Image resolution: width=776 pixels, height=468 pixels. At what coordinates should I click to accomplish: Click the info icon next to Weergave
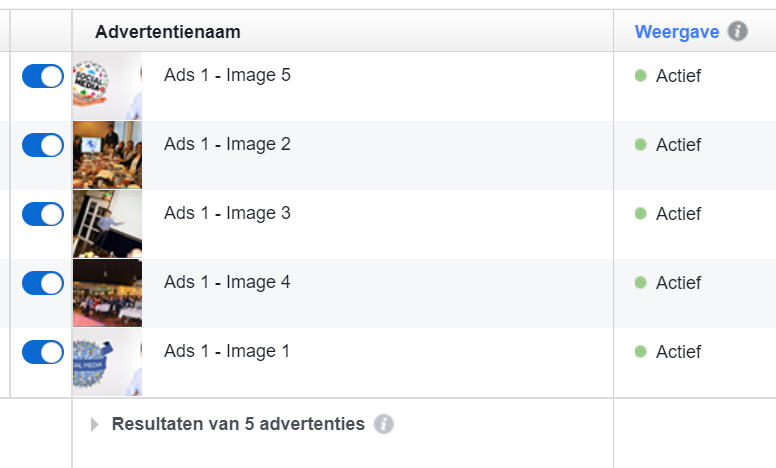(737, 31)
